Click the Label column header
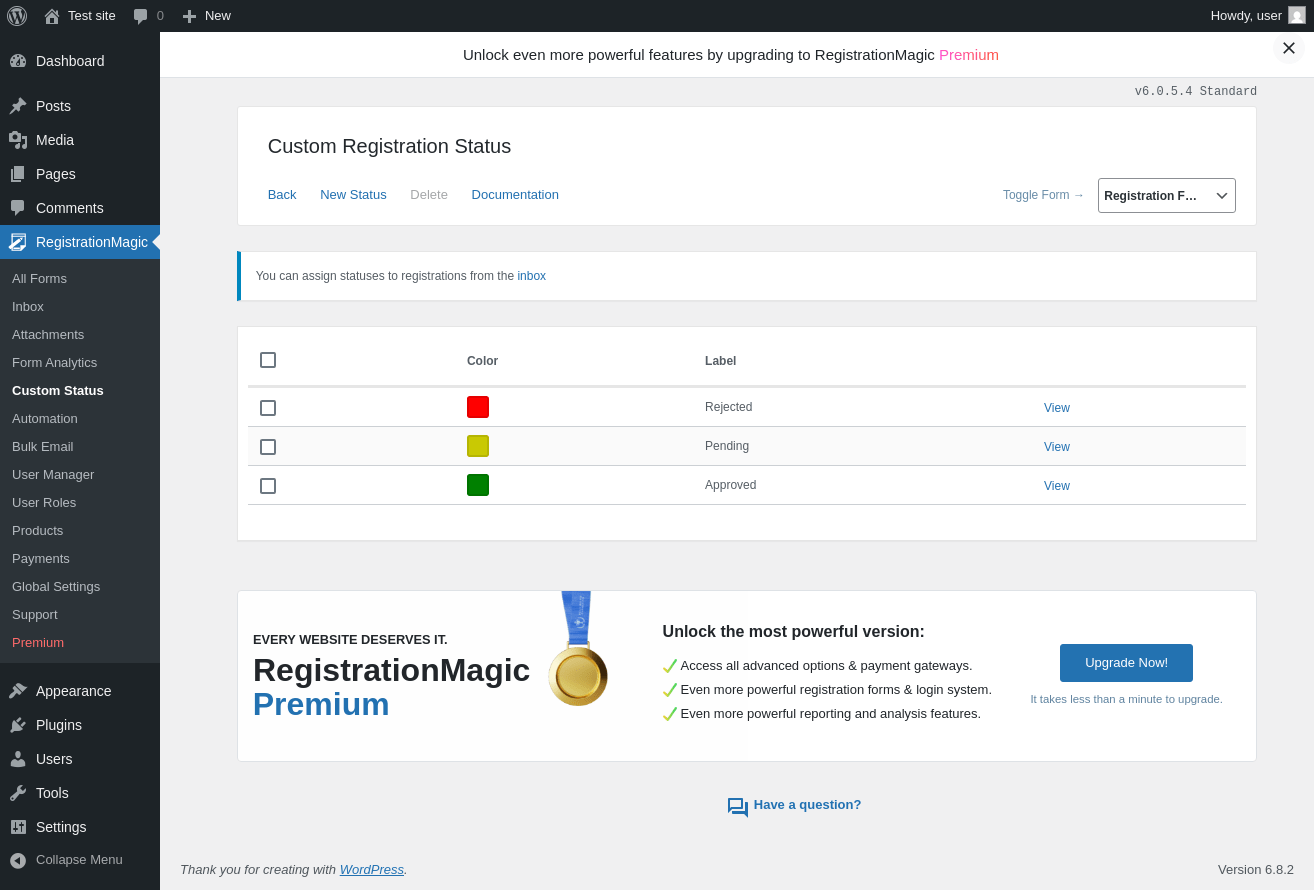The height and width of the screenshot is (890, 1314). tap(720, 361)
